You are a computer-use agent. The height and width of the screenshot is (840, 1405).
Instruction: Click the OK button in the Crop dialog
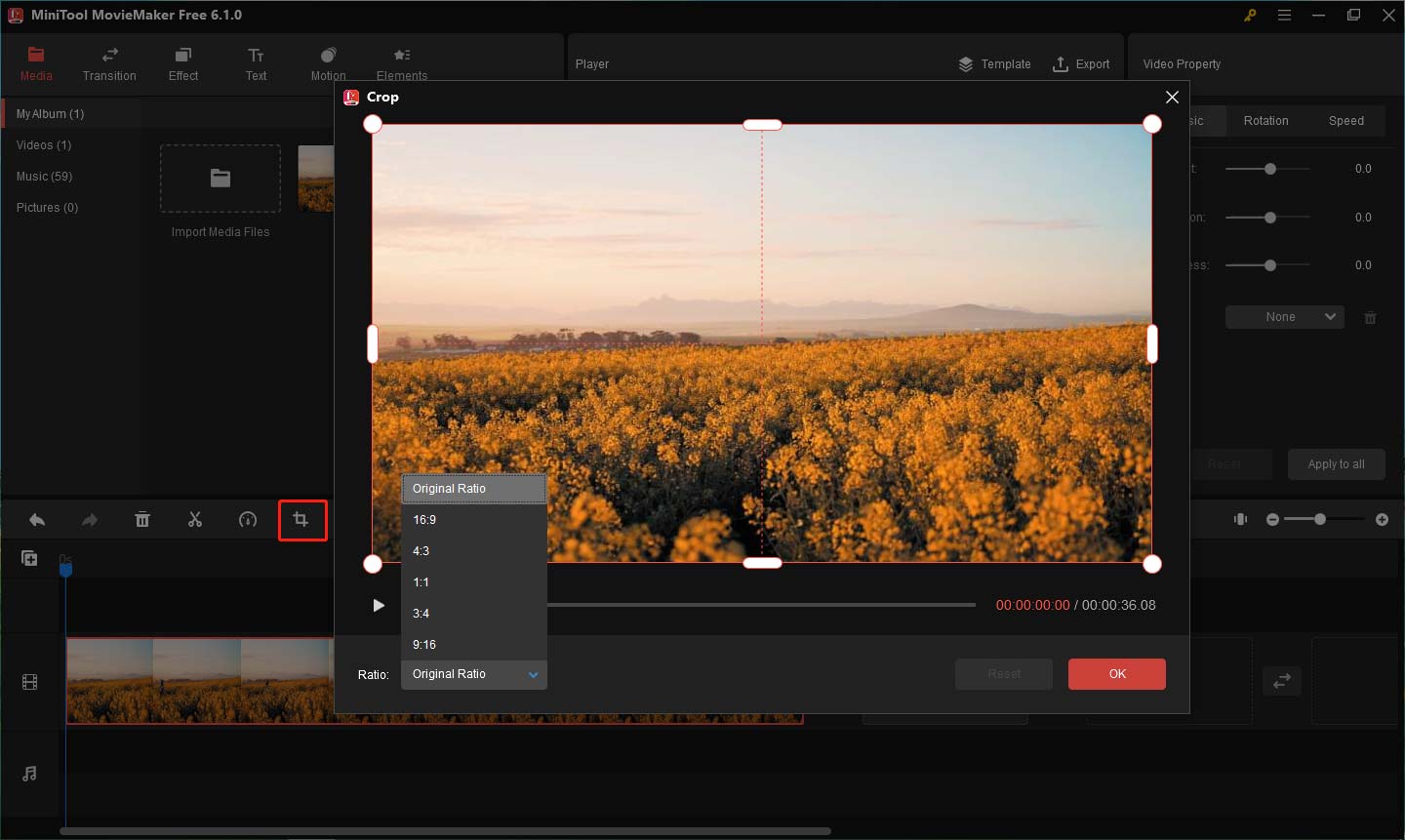[1116, 673]
